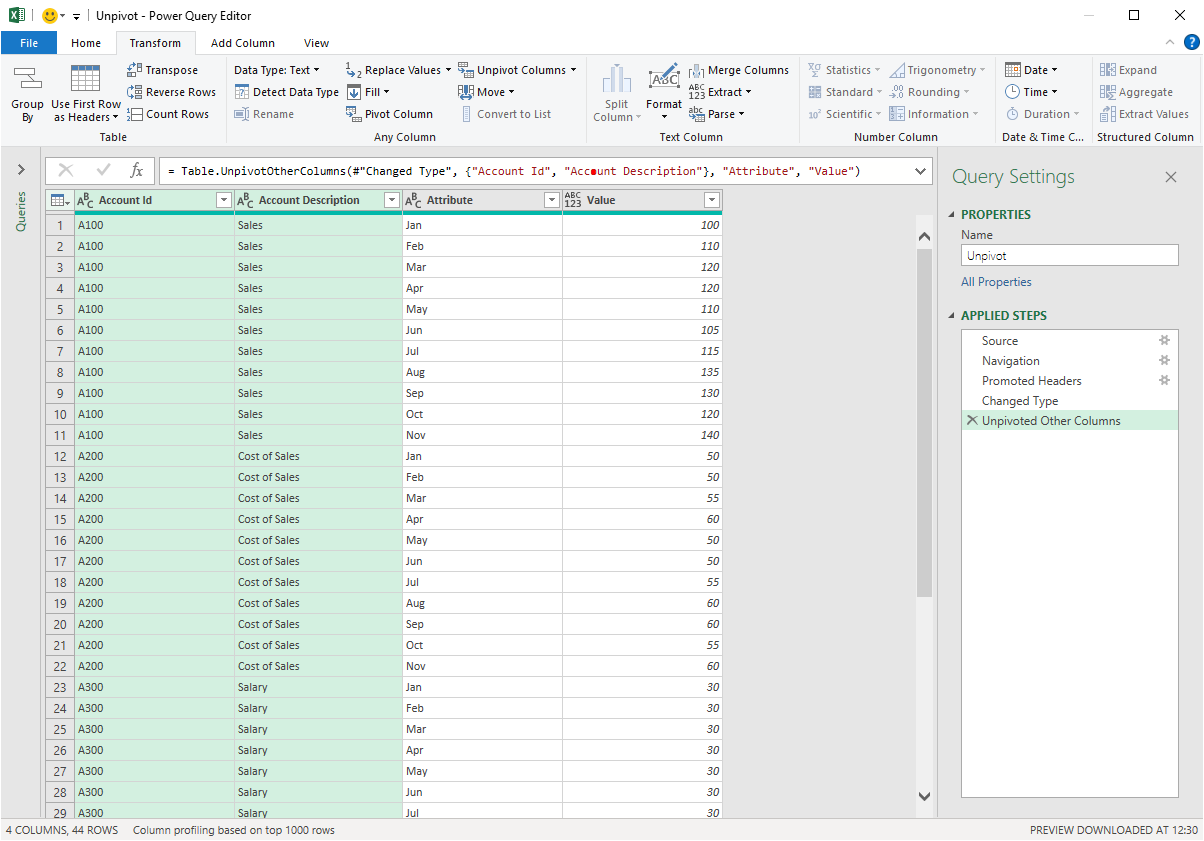1204x841 pixels.
Task: Click the table corner menu icon
Action: pyautogui.click(x=60, y=200)
